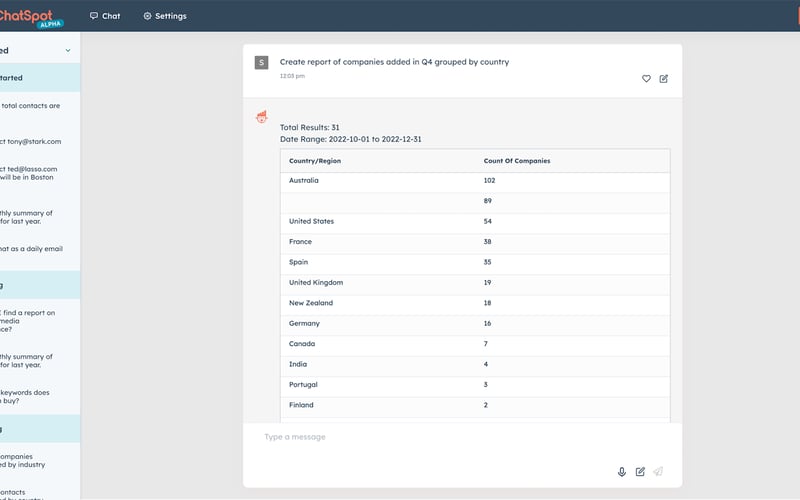
Task: Select the sidebar prompt about total contacts
Action: 30,106
